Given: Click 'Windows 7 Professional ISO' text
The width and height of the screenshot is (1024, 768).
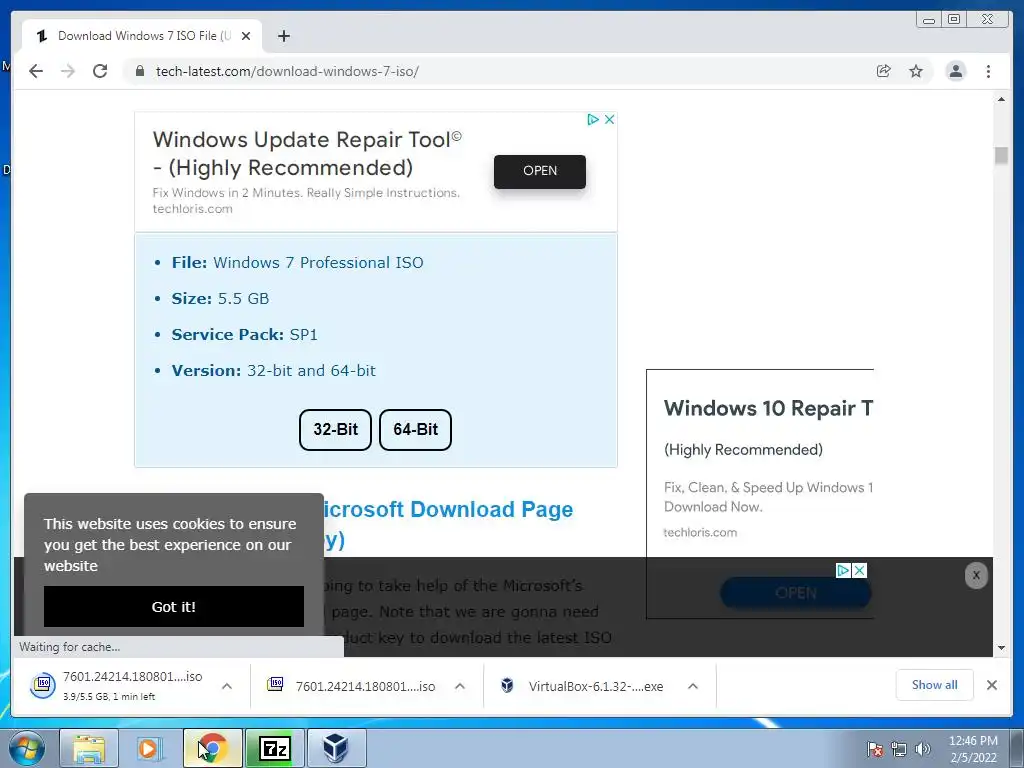Looking at the screenshot, I should coord(318,263).
